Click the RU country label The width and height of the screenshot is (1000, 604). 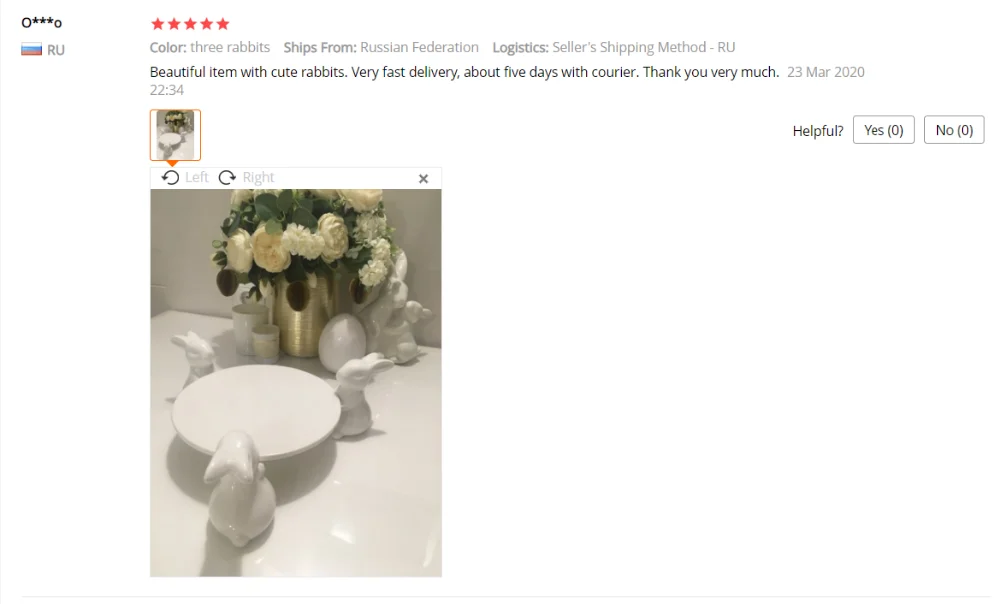[x=55, y=50]
